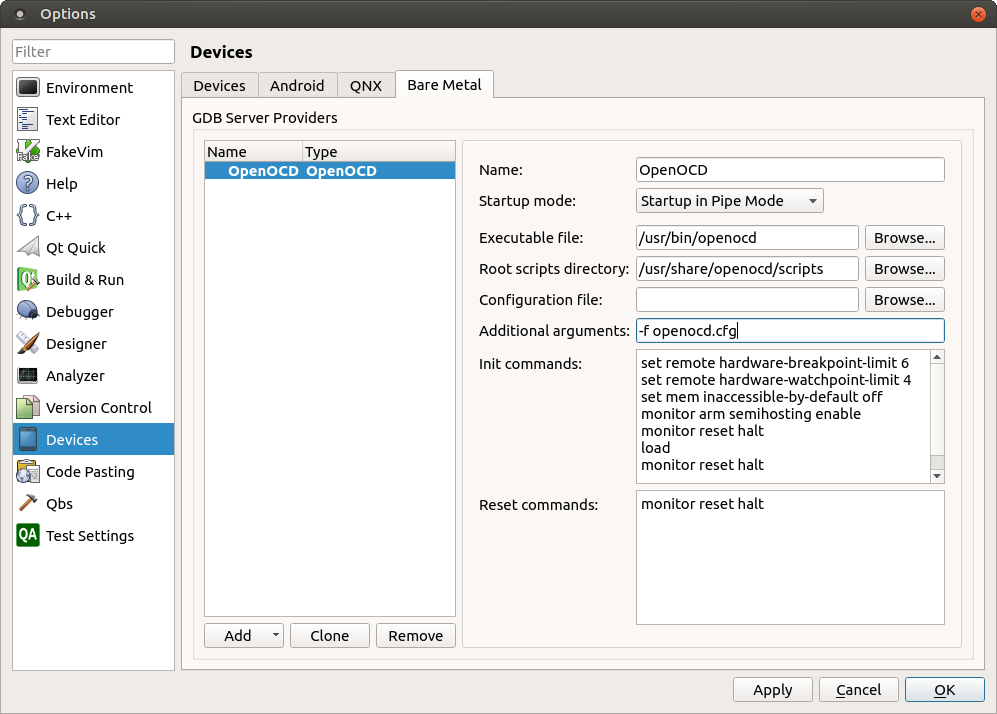This screenshot has height=714, width=997.
Task: Click the Qt Quick paper-plane icon
Action: pyautogui.click(x=28, y=248)
